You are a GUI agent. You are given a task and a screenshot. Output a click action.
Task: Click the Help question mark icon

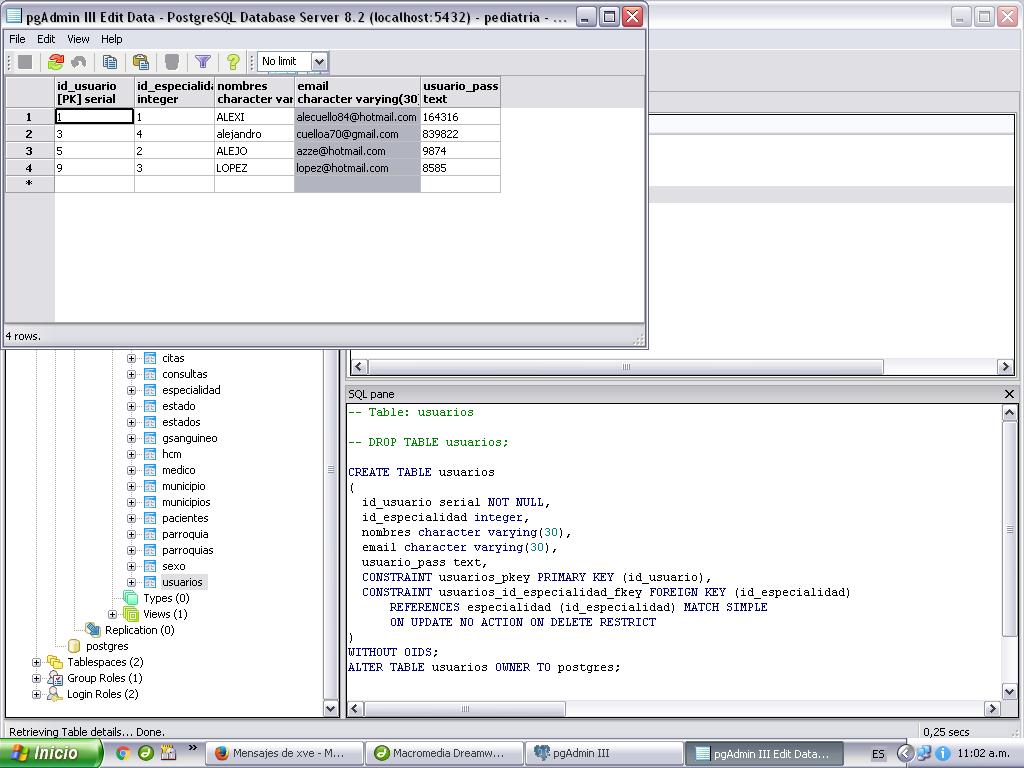coord(232,62)
